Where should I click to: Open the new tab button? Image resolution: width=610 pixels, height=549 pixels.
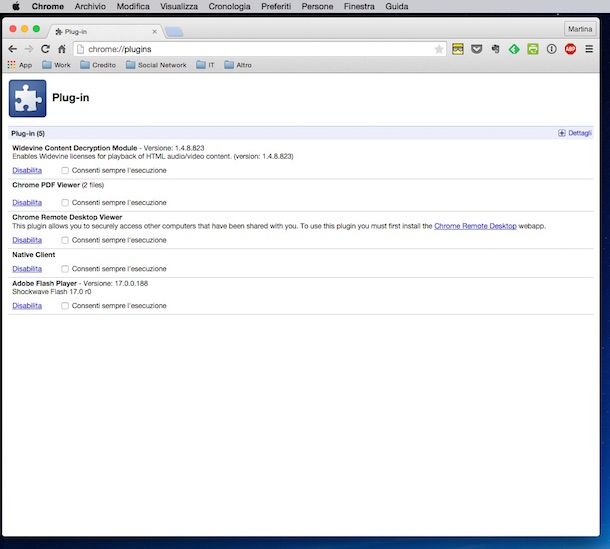[174, 32]
